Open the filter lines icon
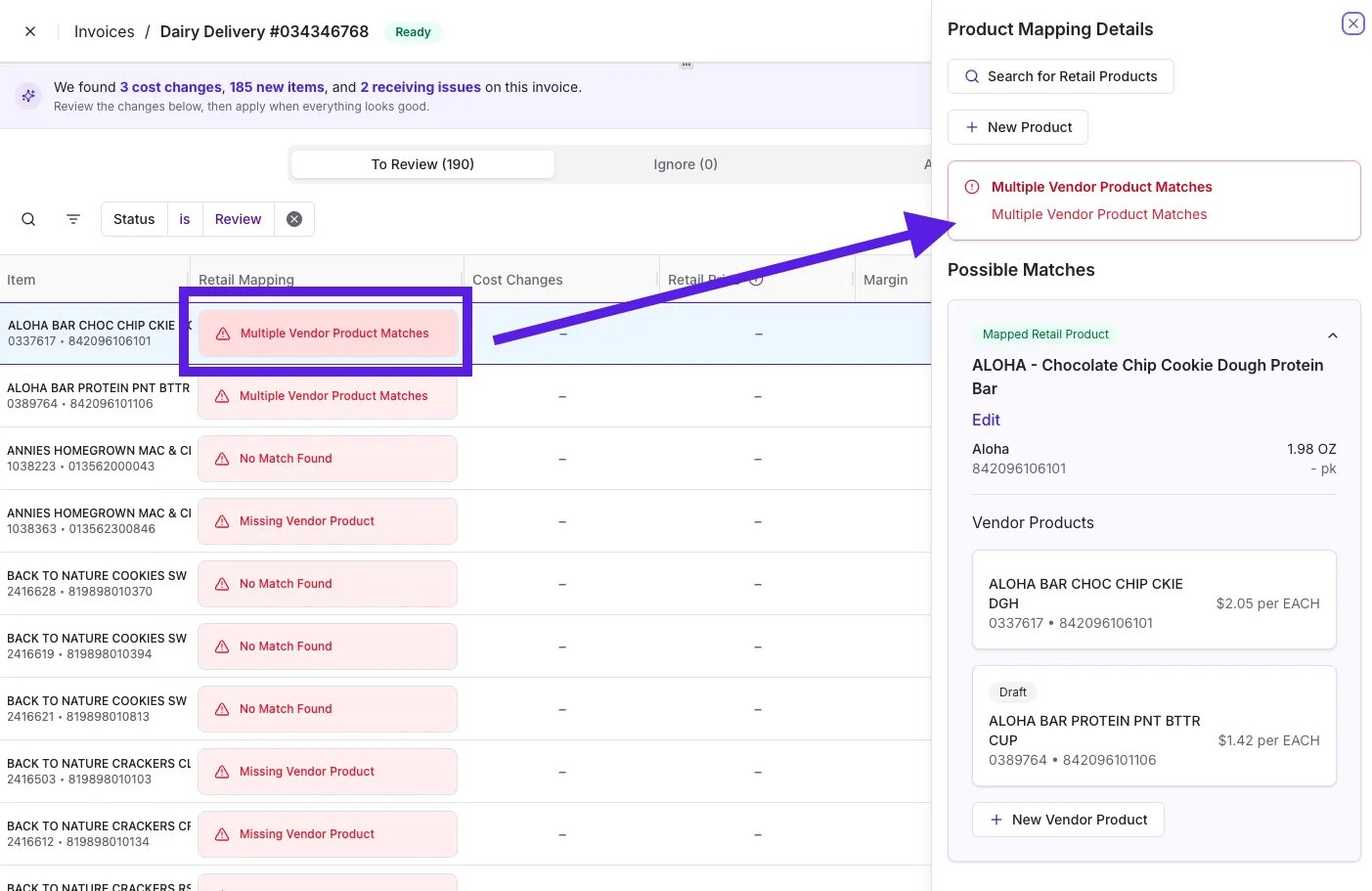Image resolution: width=1372 pixels, height=891 pixels. (73, 219)
